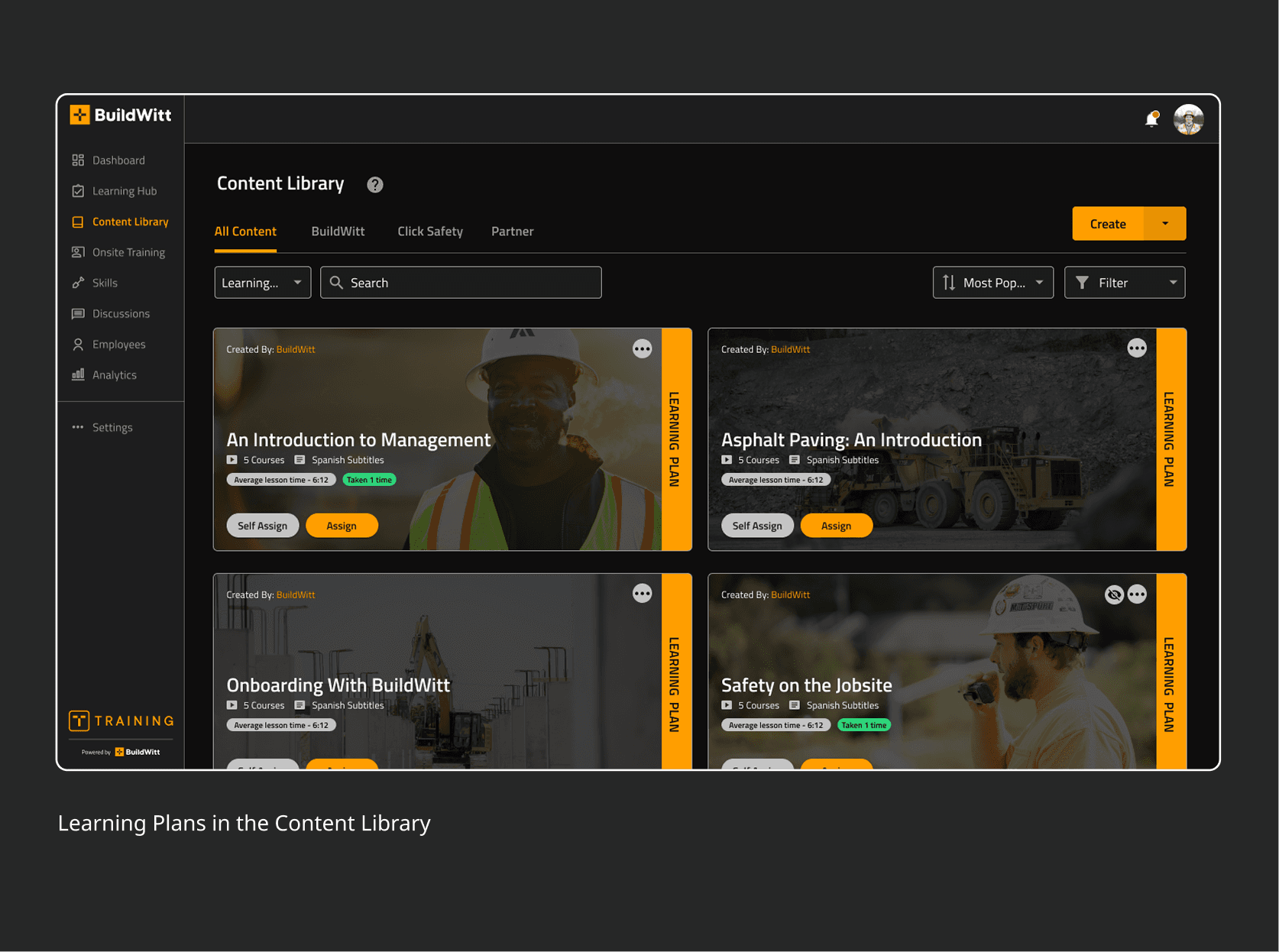
Task: Click the Onsite Training icon
Action: click(x=78, y=252)
